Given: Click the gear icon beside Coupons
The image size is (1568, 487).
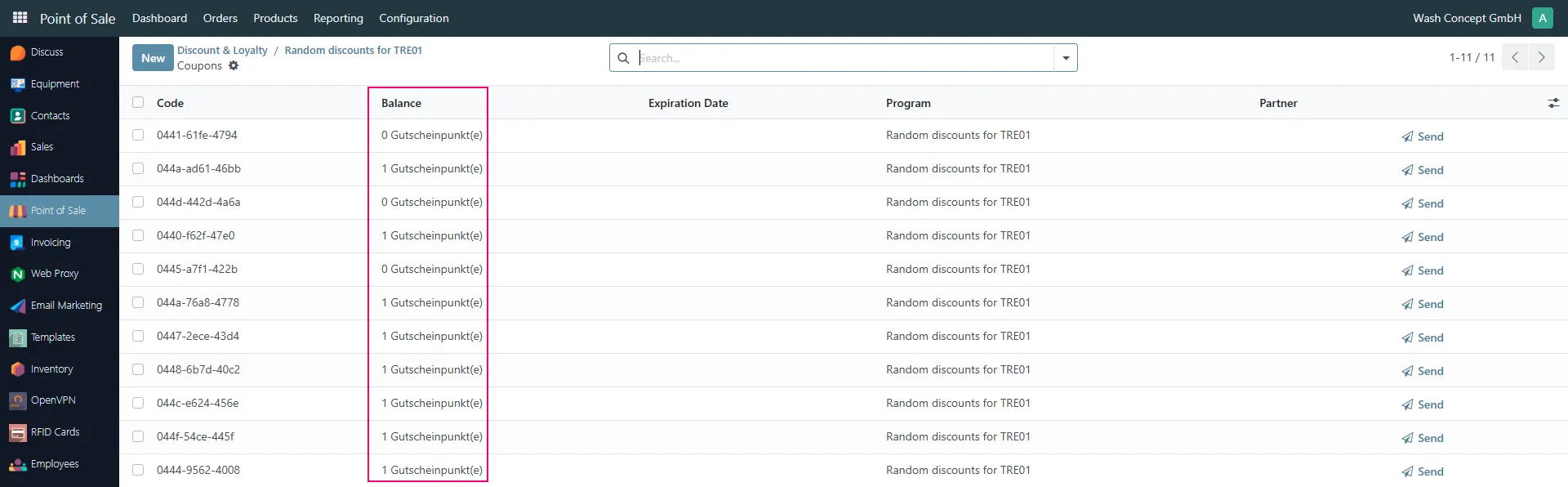Looking at the screenshot, I should [234, 65].
